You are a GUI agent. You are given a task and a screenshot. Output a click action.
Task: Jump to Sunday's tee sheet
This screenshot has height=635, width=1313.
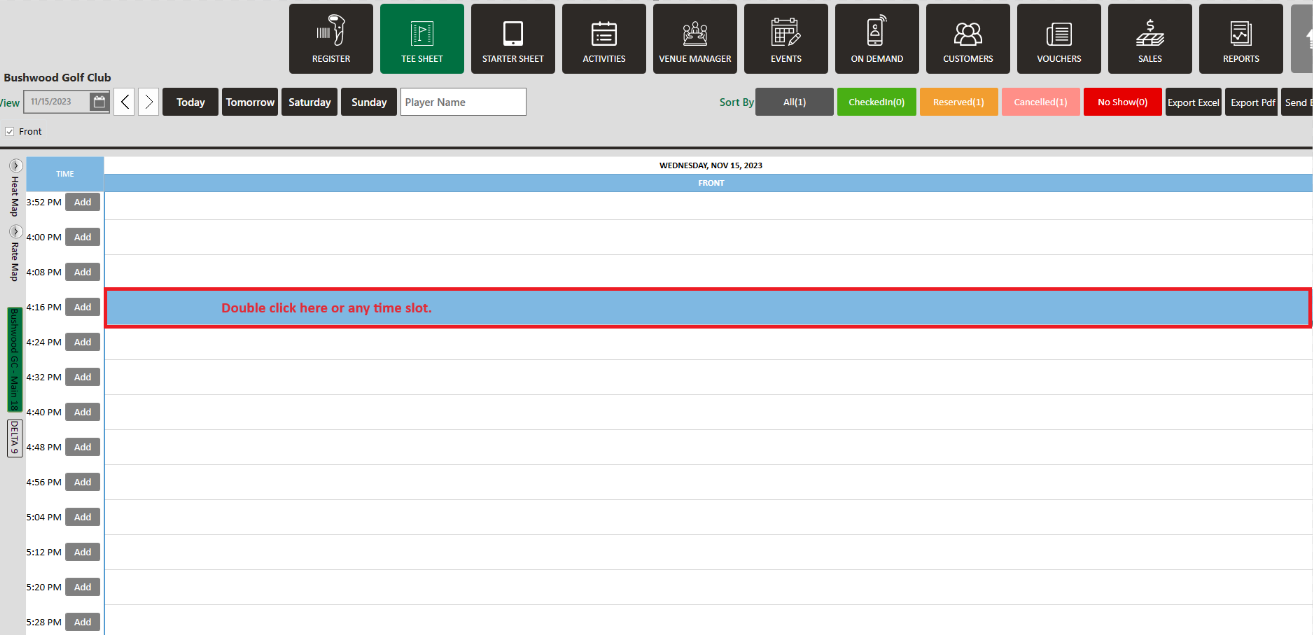coord(369,102)
